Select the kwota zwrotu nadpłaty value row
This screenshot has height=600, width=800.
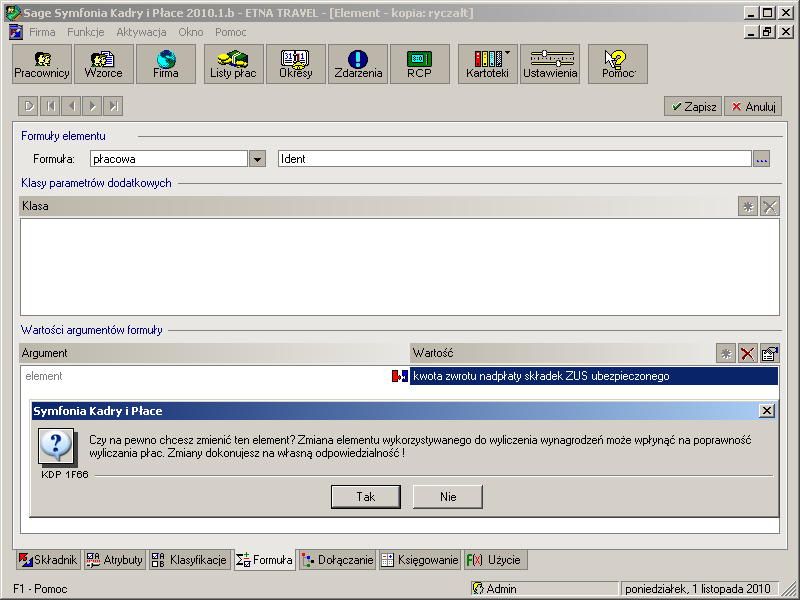pyautogui.click(x=594, y=376)
